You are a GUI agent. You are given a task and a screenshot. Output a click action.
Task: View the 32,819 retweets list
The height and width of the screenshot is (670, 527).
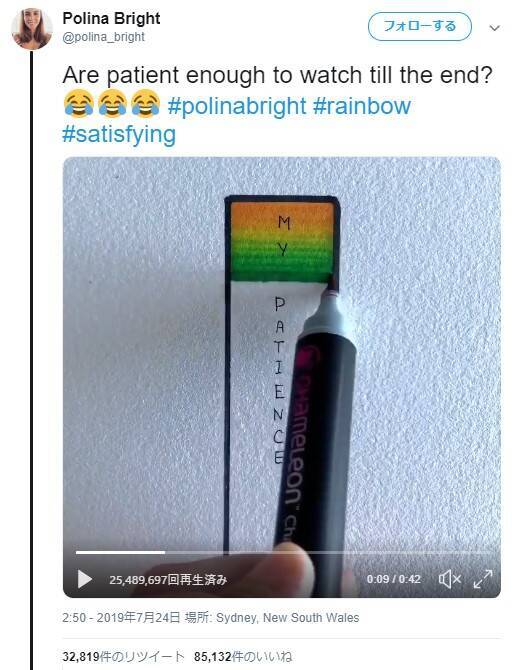coord(123,656)
